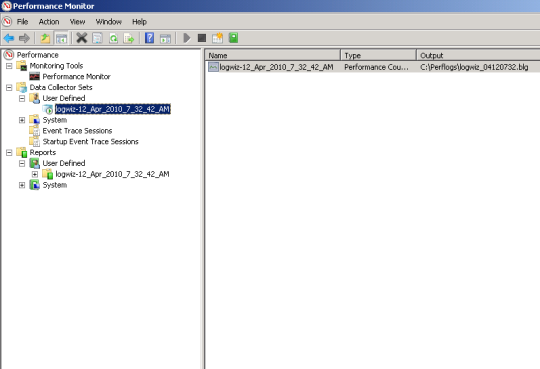
Task: Collapse the Monitoring Tools node
Action: pyautogui.click(x=9, y=66)
